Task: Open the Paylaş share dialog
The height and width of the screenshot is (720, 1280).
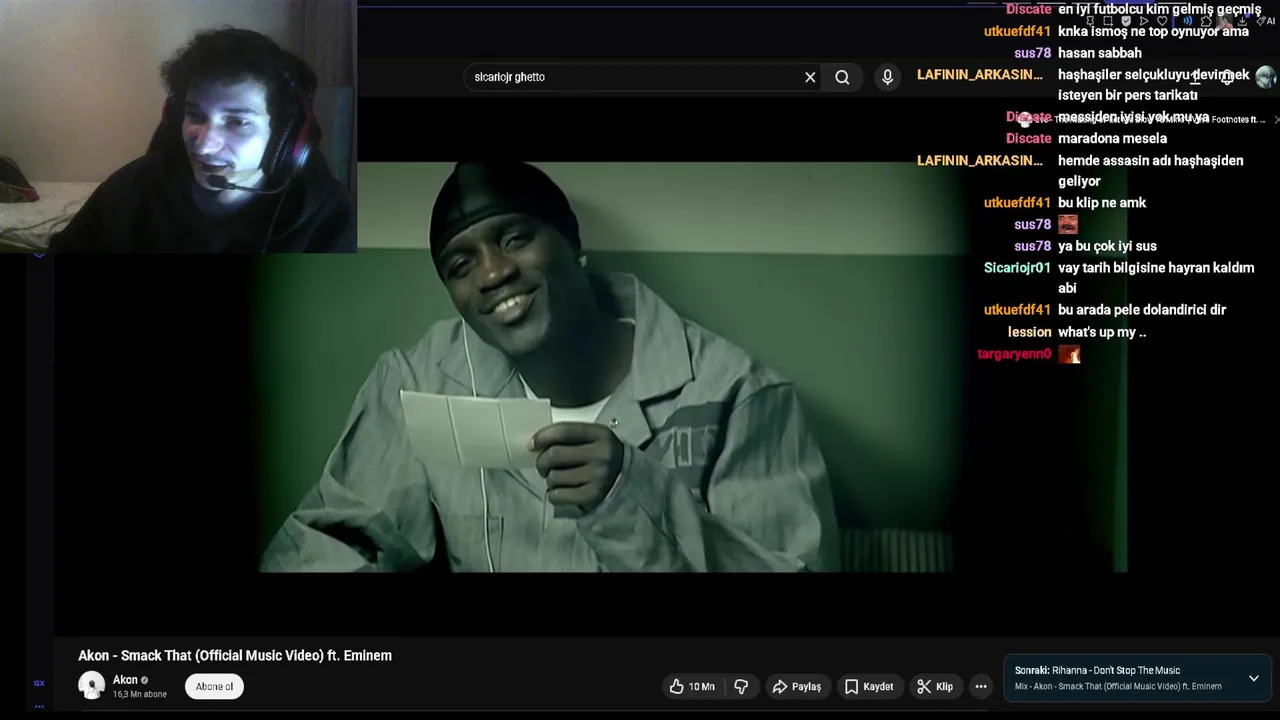Action: click(797, 686)
